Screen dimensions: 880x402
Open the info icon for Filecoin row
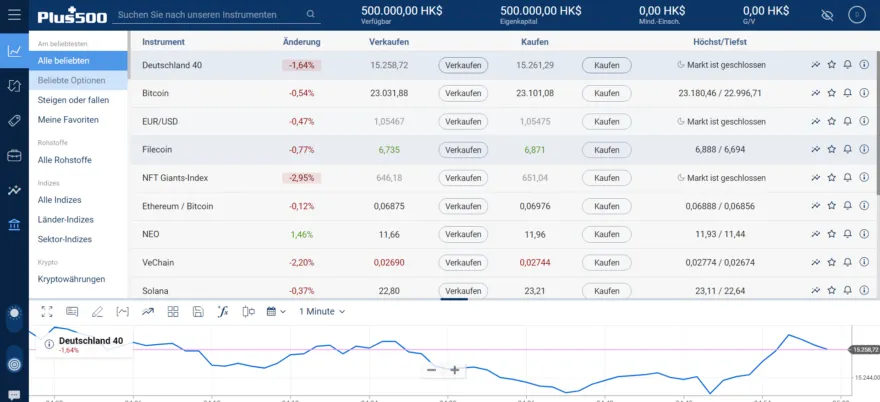tap(864, 149)
